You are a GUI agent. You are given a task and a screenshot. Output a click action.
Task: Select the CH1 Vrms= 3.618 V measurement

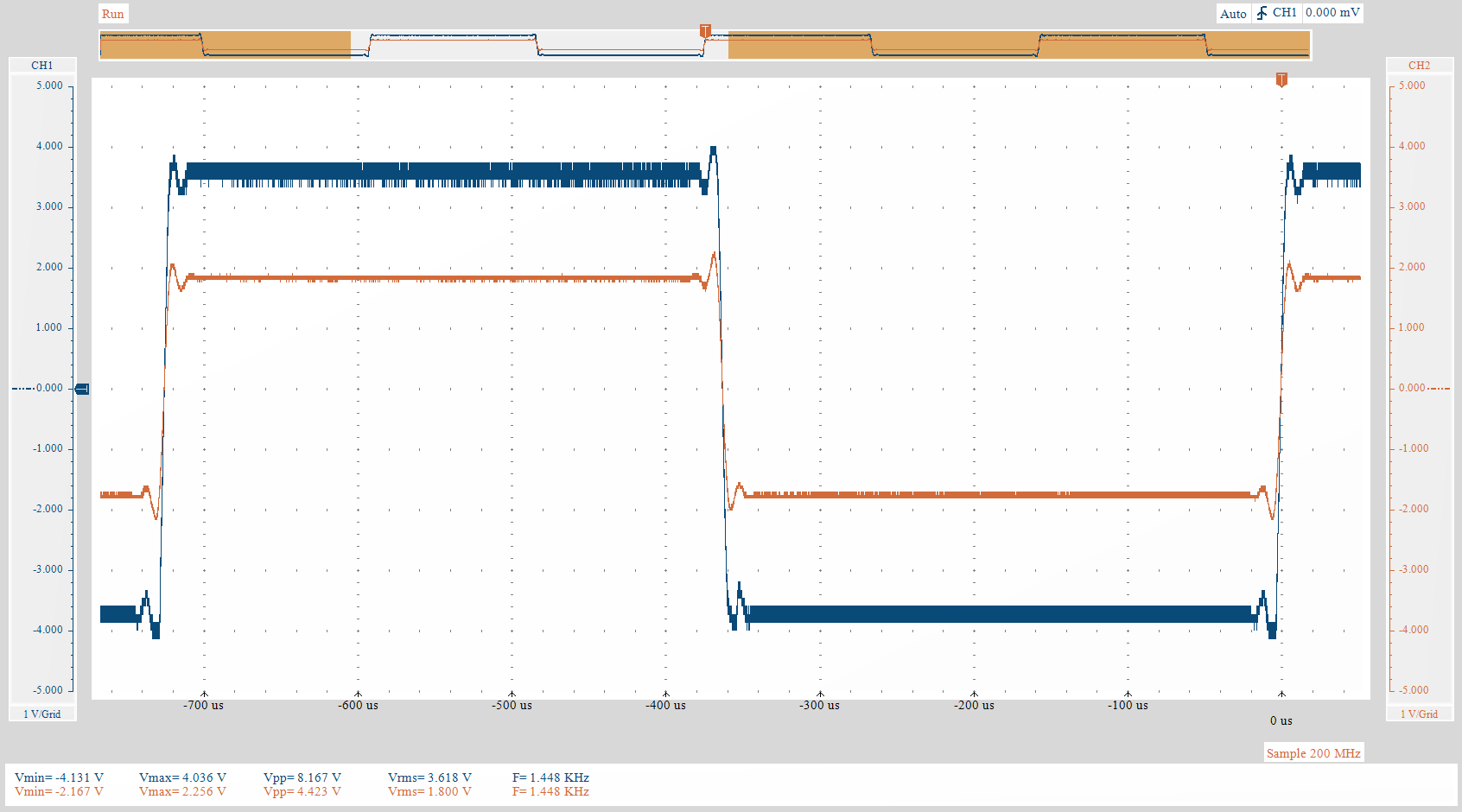(429, 777)
